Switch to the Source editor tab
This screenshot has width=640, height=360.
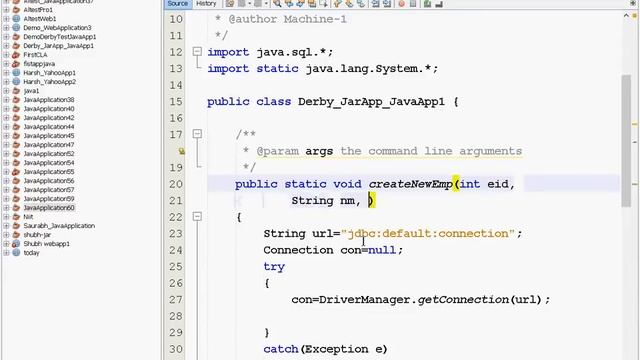(178, 4)
